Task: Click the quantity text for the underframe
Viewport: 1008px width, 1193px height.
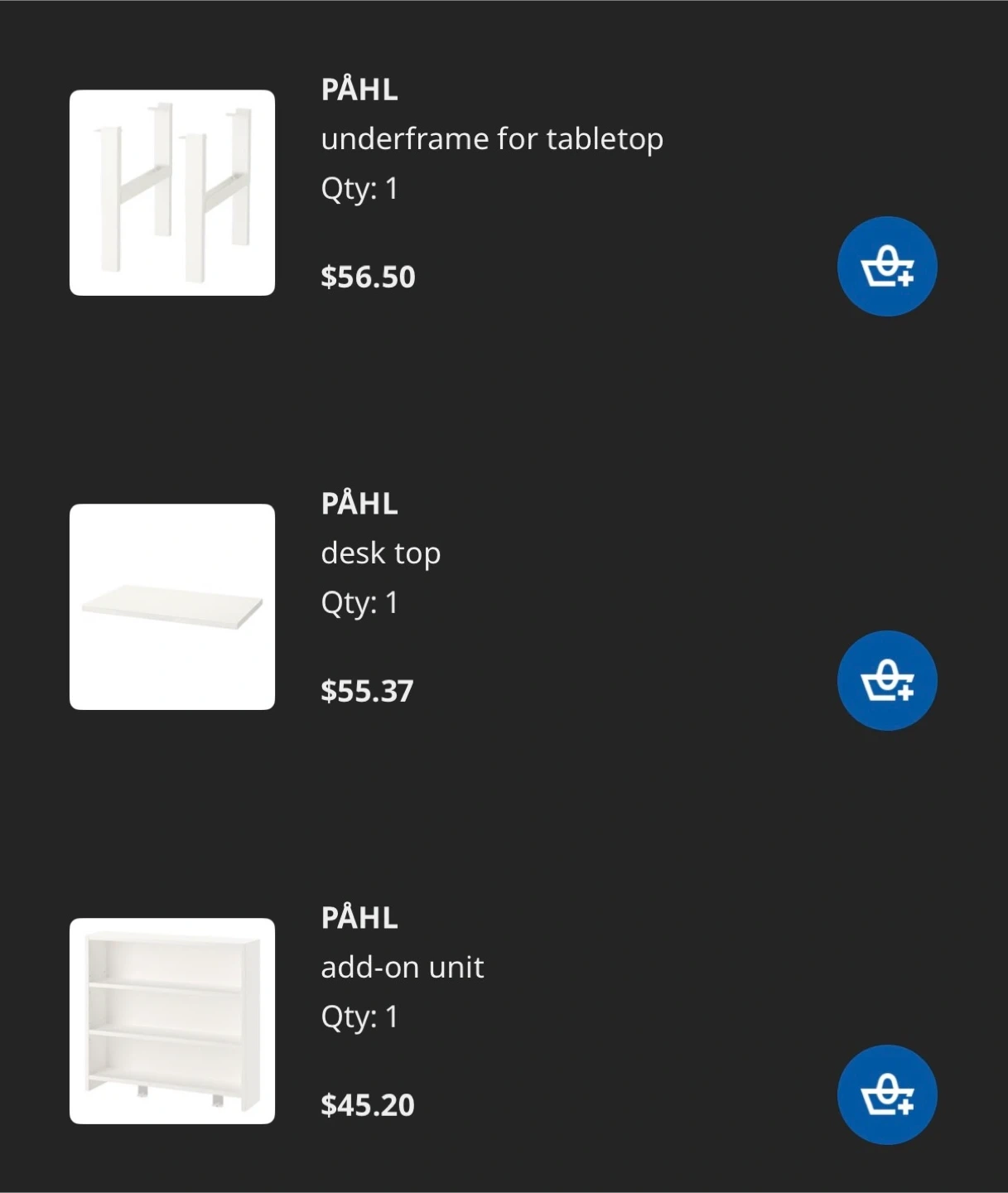Action: 359,189
